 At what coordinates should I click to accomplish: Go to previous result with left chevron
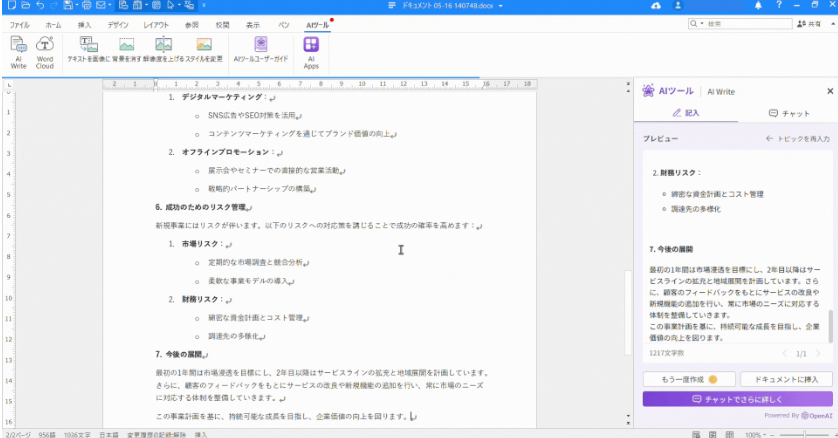coord(785,353)
